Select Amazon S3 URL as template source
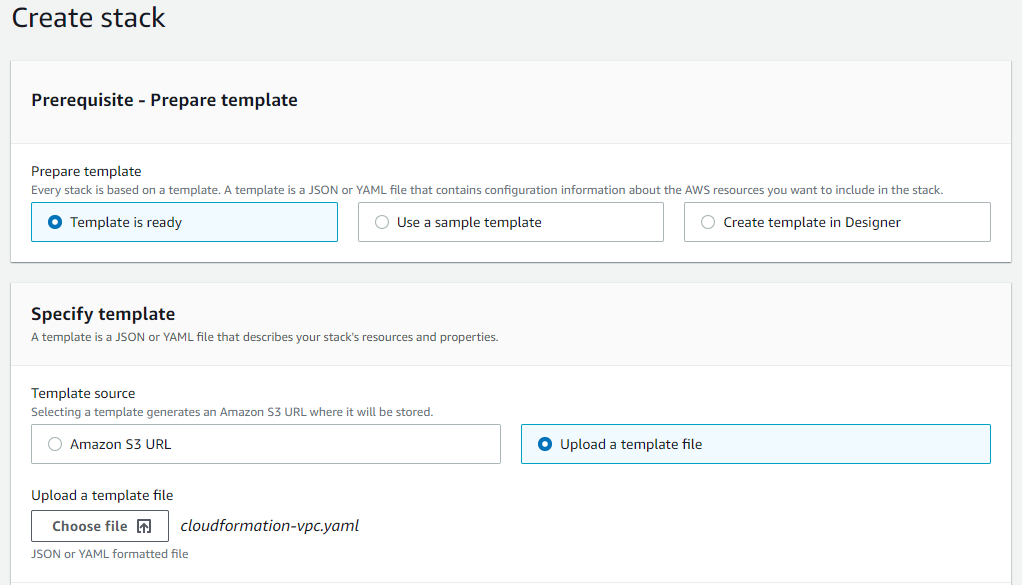 pyautogui.click(x=266, y=444)
